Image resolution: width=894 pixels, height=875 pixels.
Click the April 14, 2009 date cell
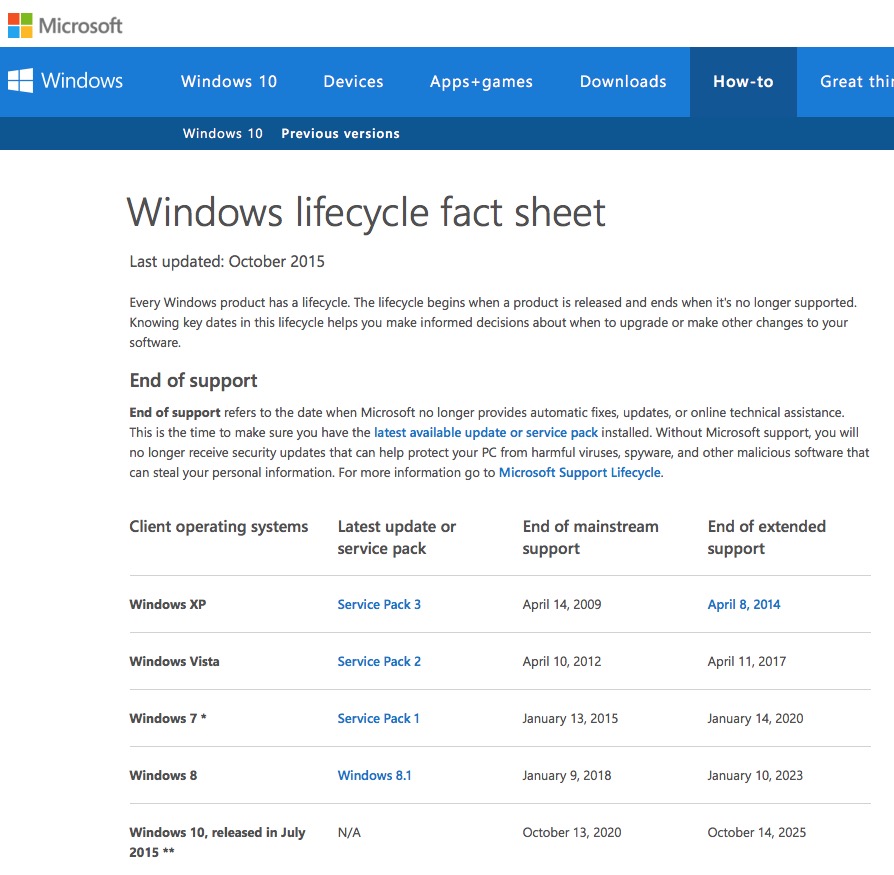562,604
